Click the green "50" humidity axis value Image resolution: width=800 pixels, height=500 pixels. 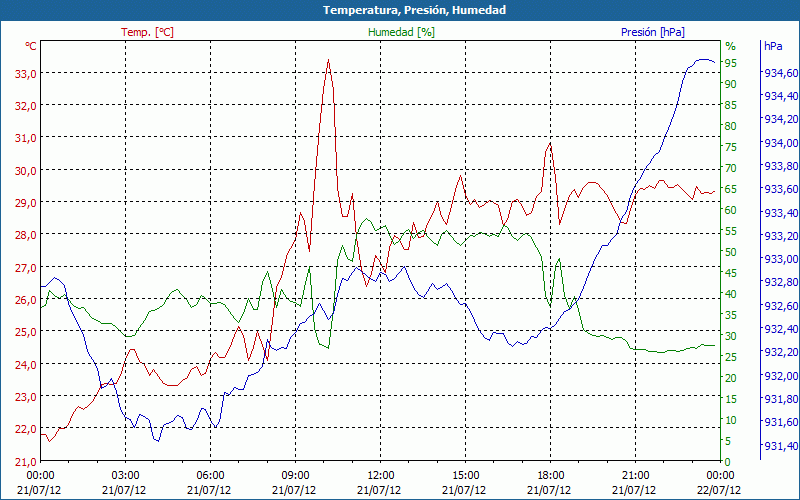click(731, 252)
